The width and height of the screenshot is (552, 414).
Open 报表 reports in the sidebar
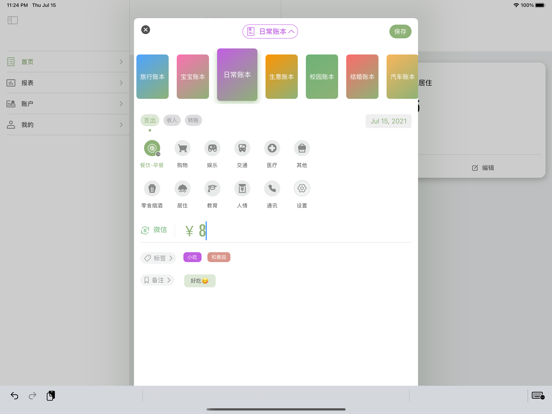65,83
